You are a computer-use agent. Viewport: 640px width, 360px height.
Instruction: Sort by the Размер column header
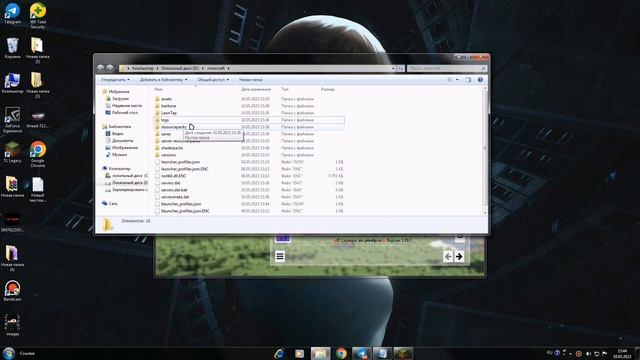pyautogui.click(x=328, y=89)
